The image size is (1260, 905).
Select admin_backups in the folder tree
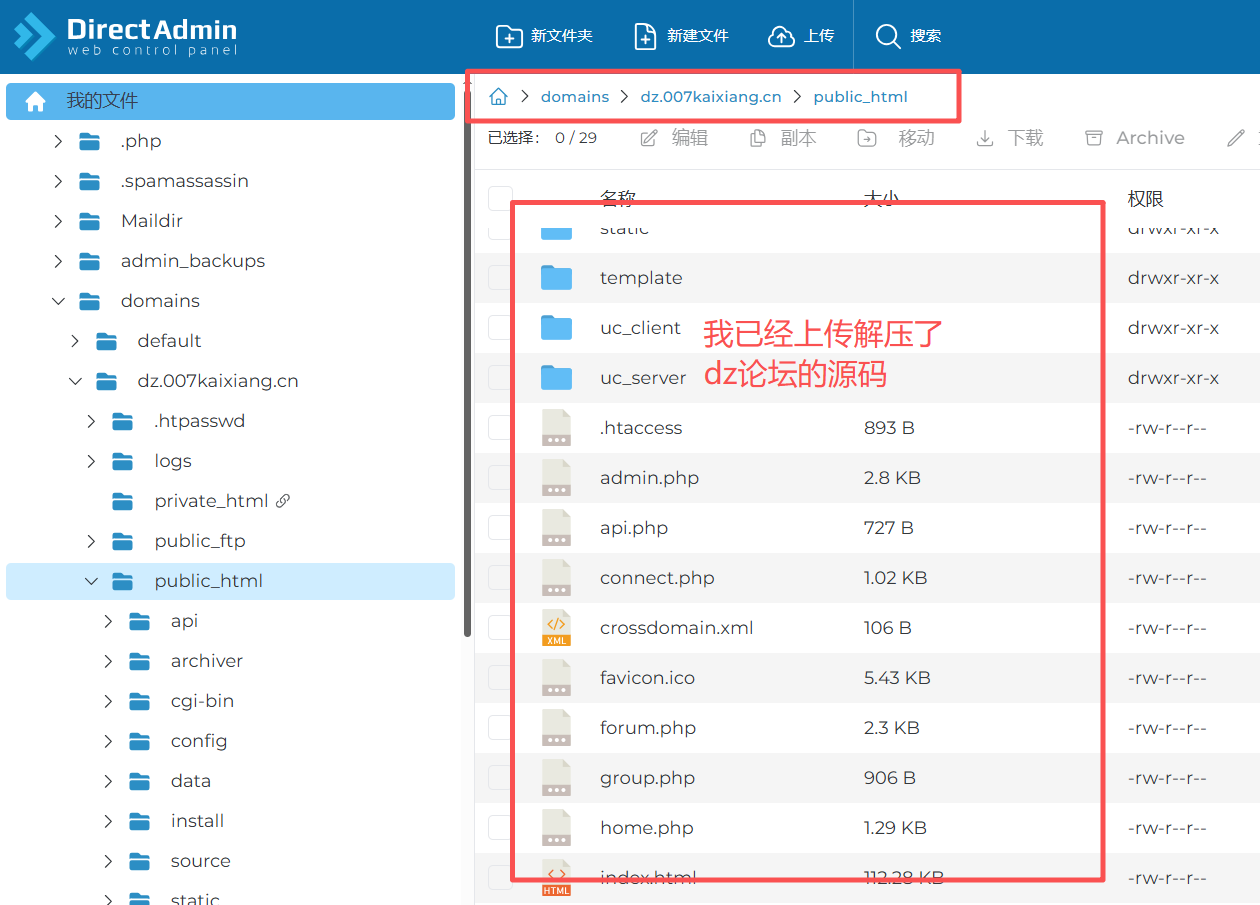pos(192,261)
